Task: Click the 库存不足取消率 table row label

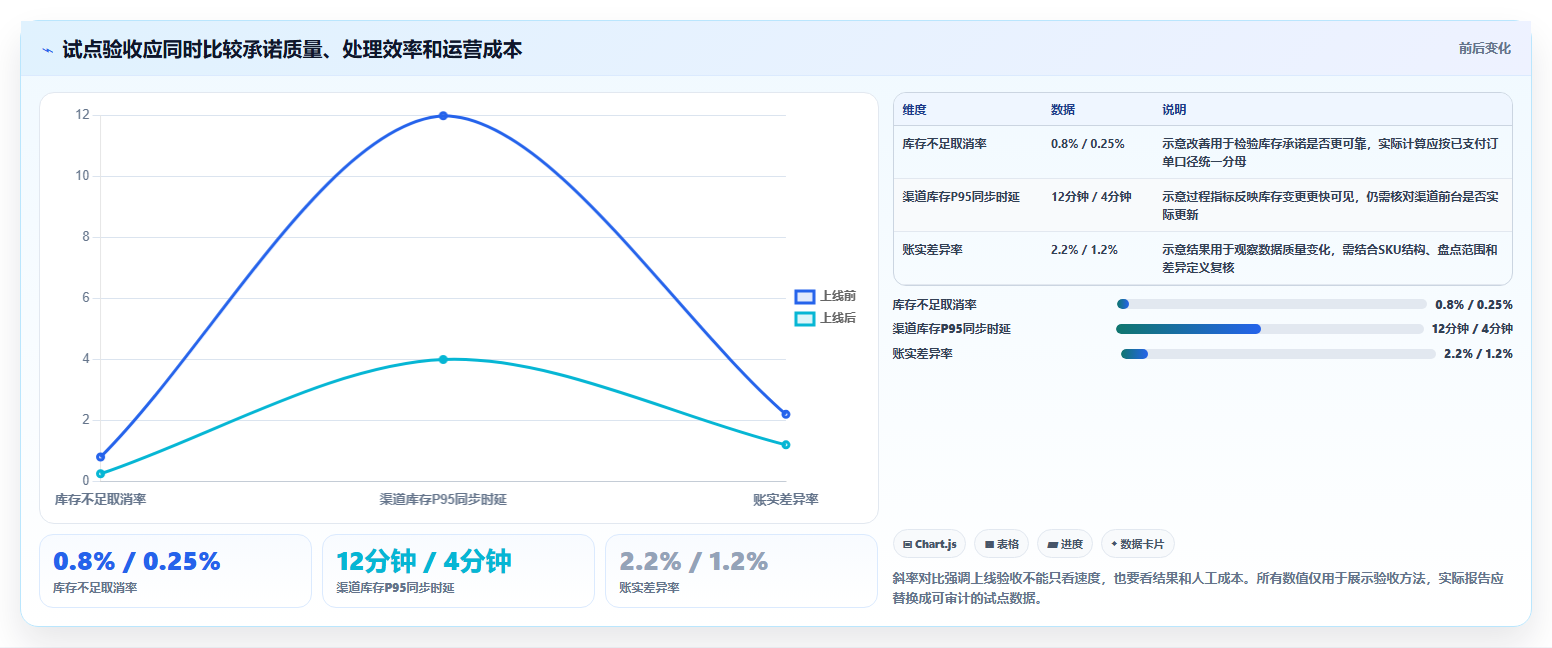Action: 944,143
